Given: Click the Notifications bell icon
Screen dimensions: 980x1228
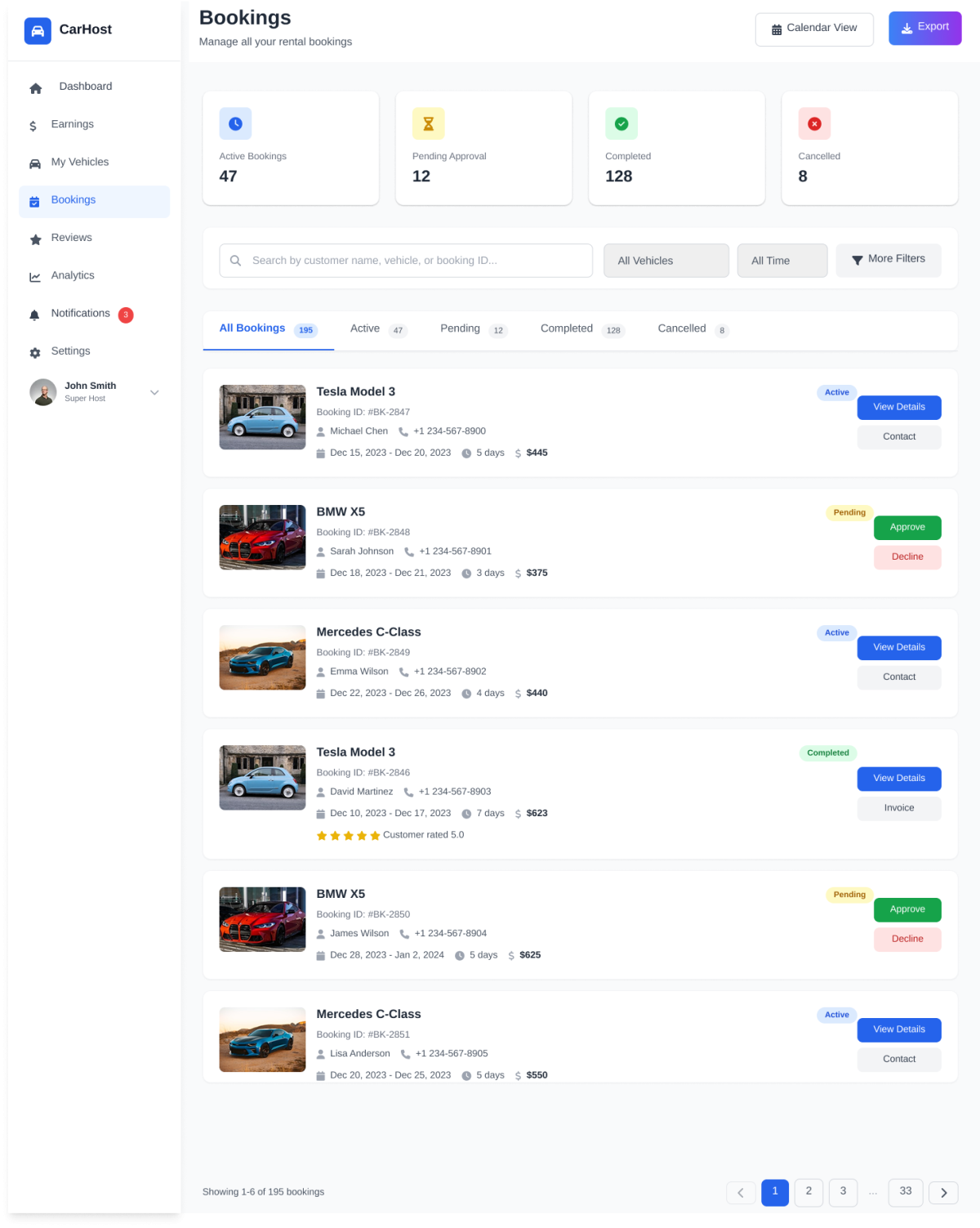Looking at the screenshot, I should [34, 315].
